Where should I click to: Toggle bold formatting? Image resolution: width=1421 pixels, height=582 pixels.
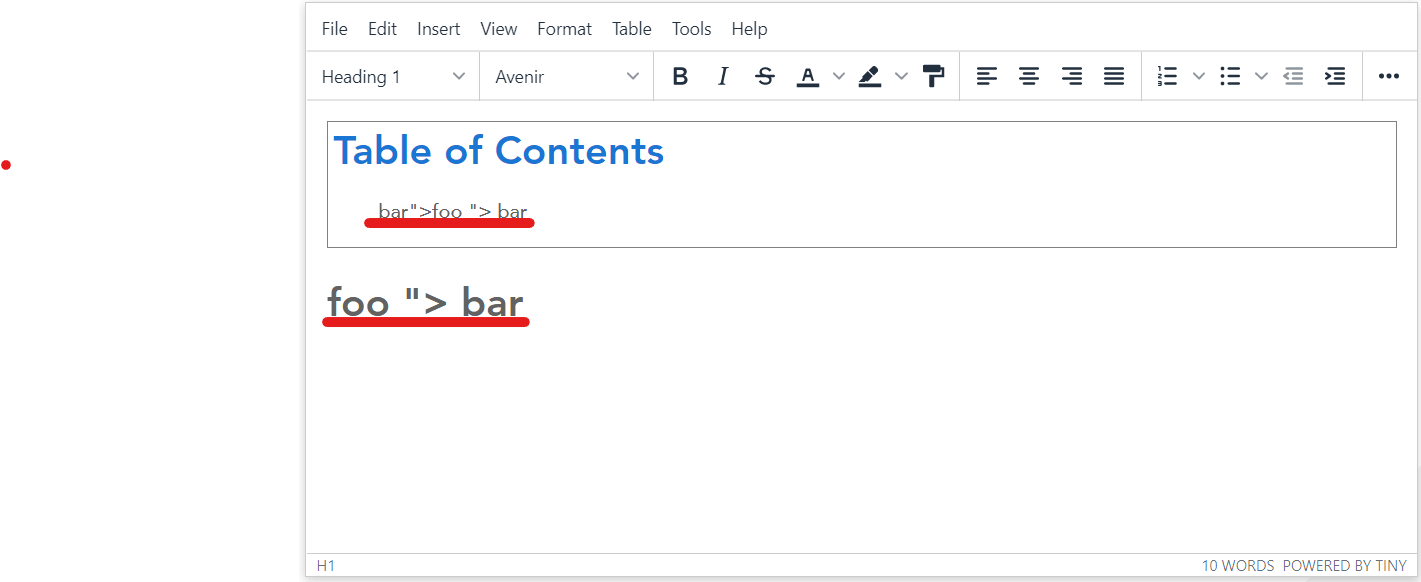[x=680, y=75]
